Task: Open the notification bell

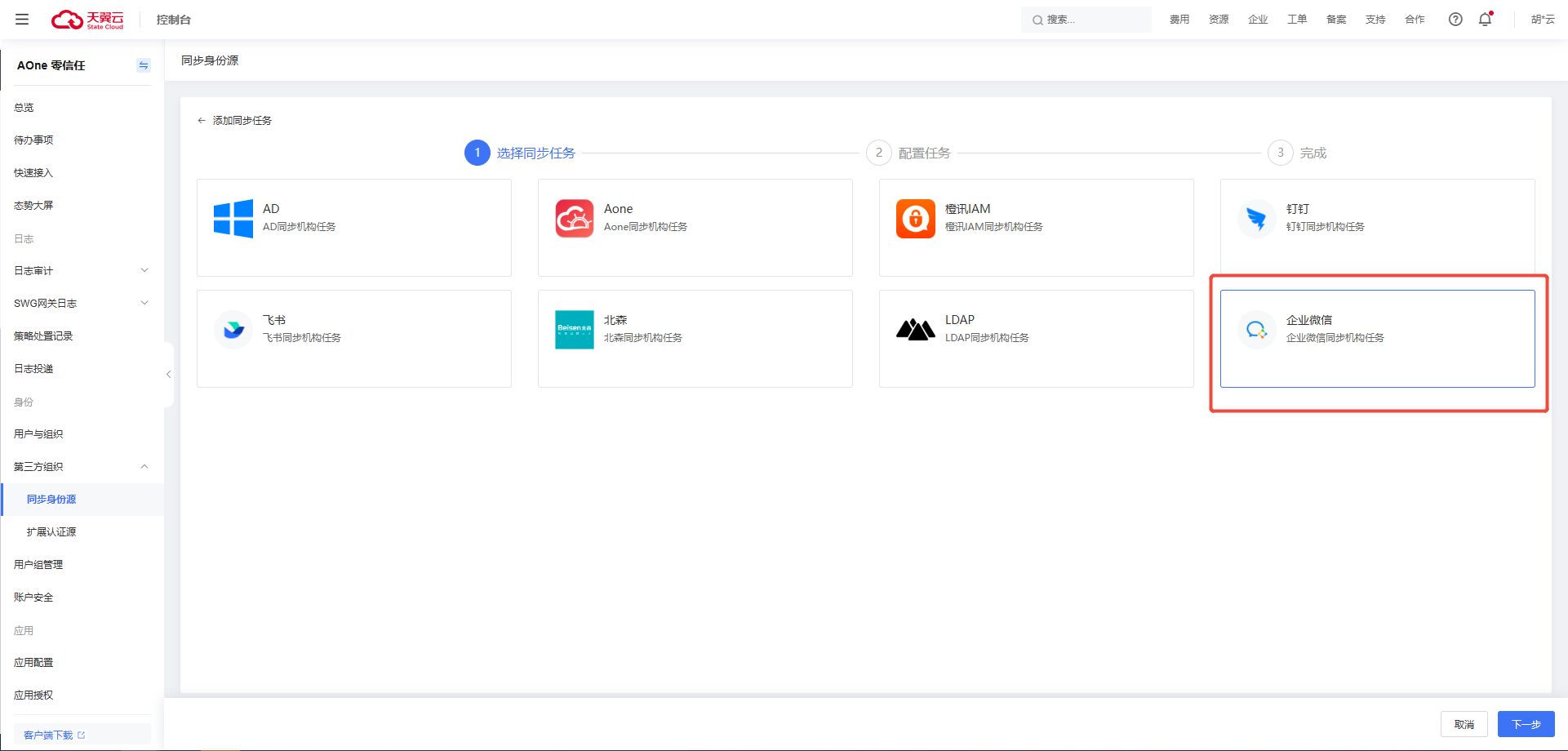Action: tap(1485, 20)
